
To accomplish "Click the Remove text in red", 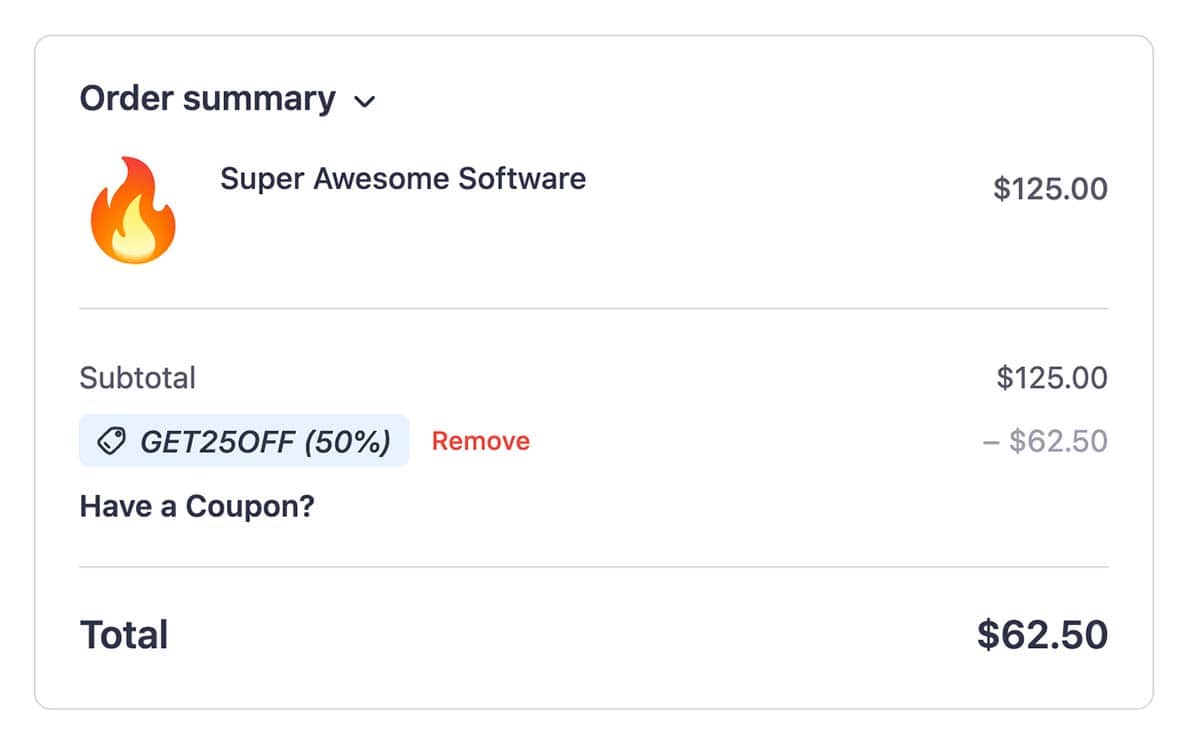I will [480, 440].
